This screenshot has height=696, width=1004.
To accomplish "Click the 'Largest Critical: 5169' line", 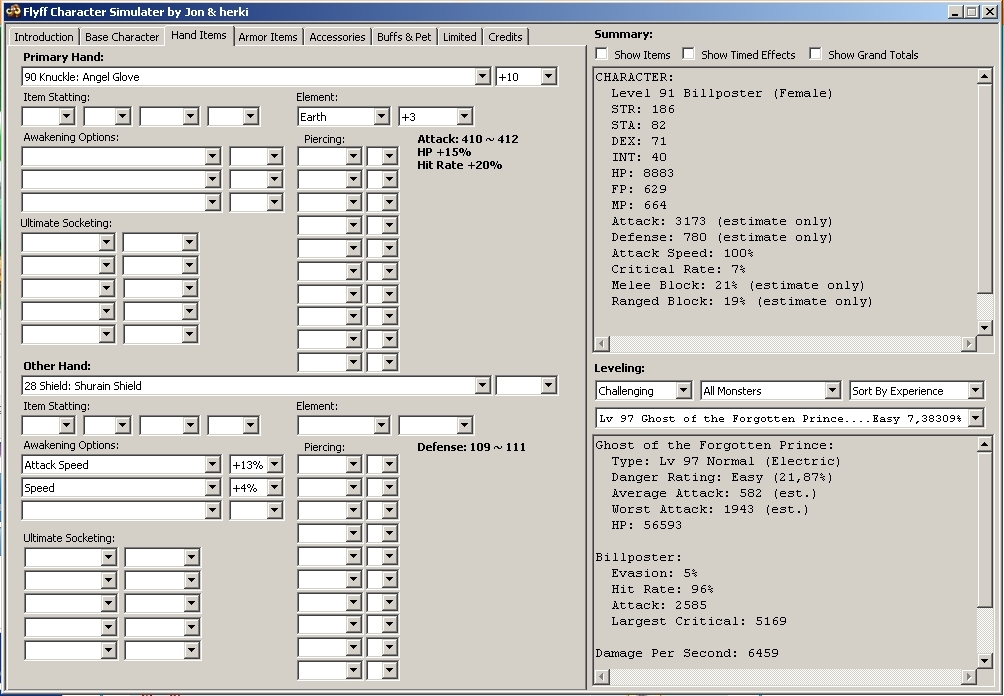I will pos(699,622).
